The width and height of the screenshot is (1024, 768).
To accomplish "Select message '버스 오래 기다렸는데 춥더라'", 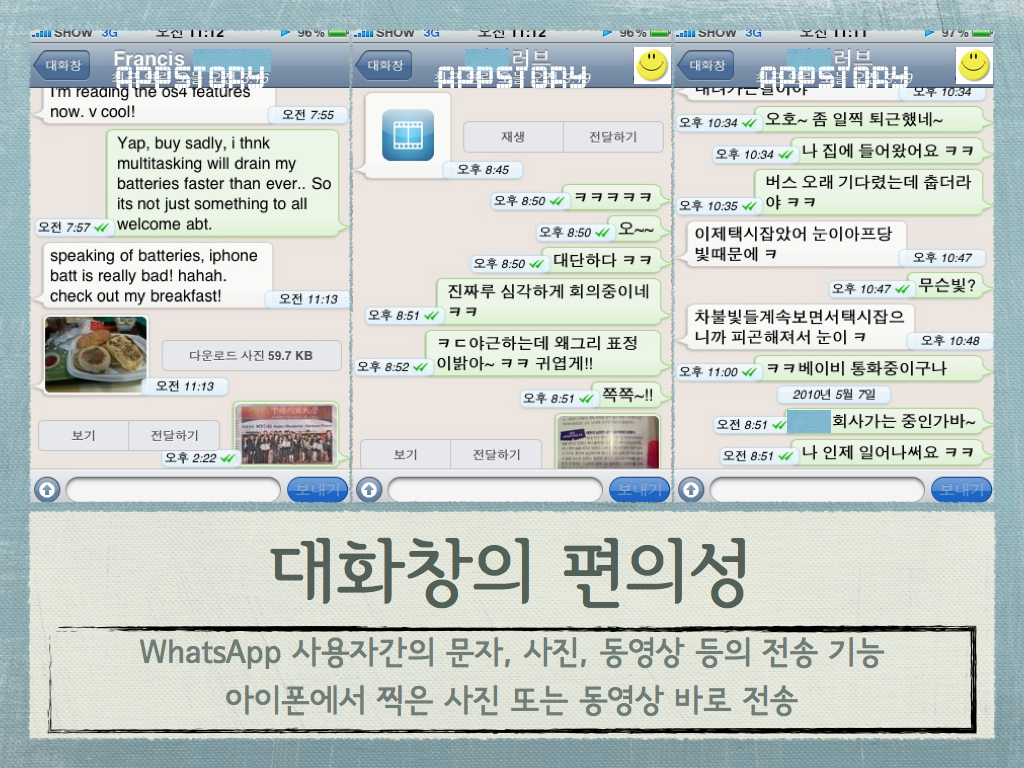I will tap(871, 192).
